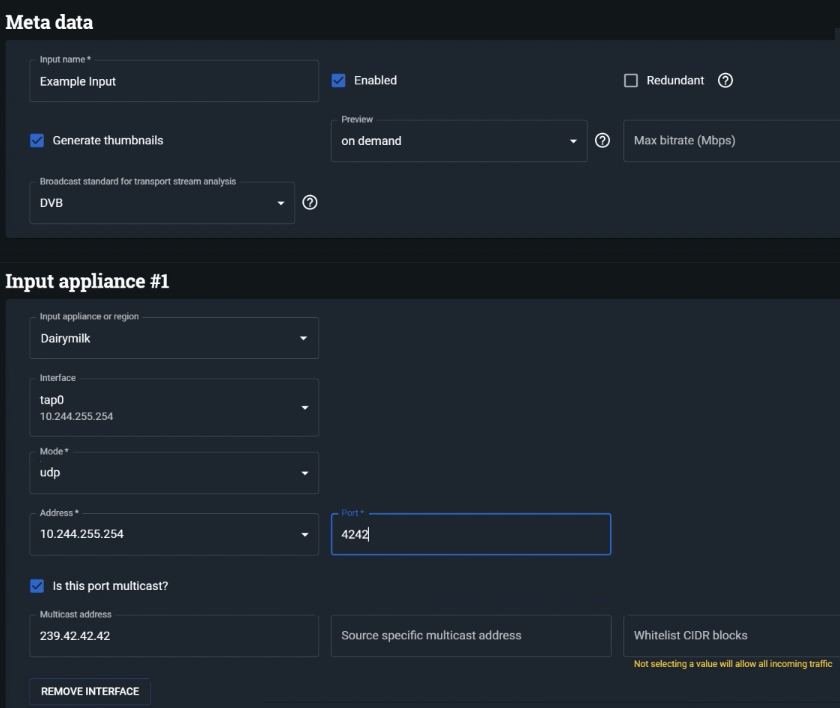Click help icon next to Broadcast standard
The image size is (840, 708).
tap(310, 203)
